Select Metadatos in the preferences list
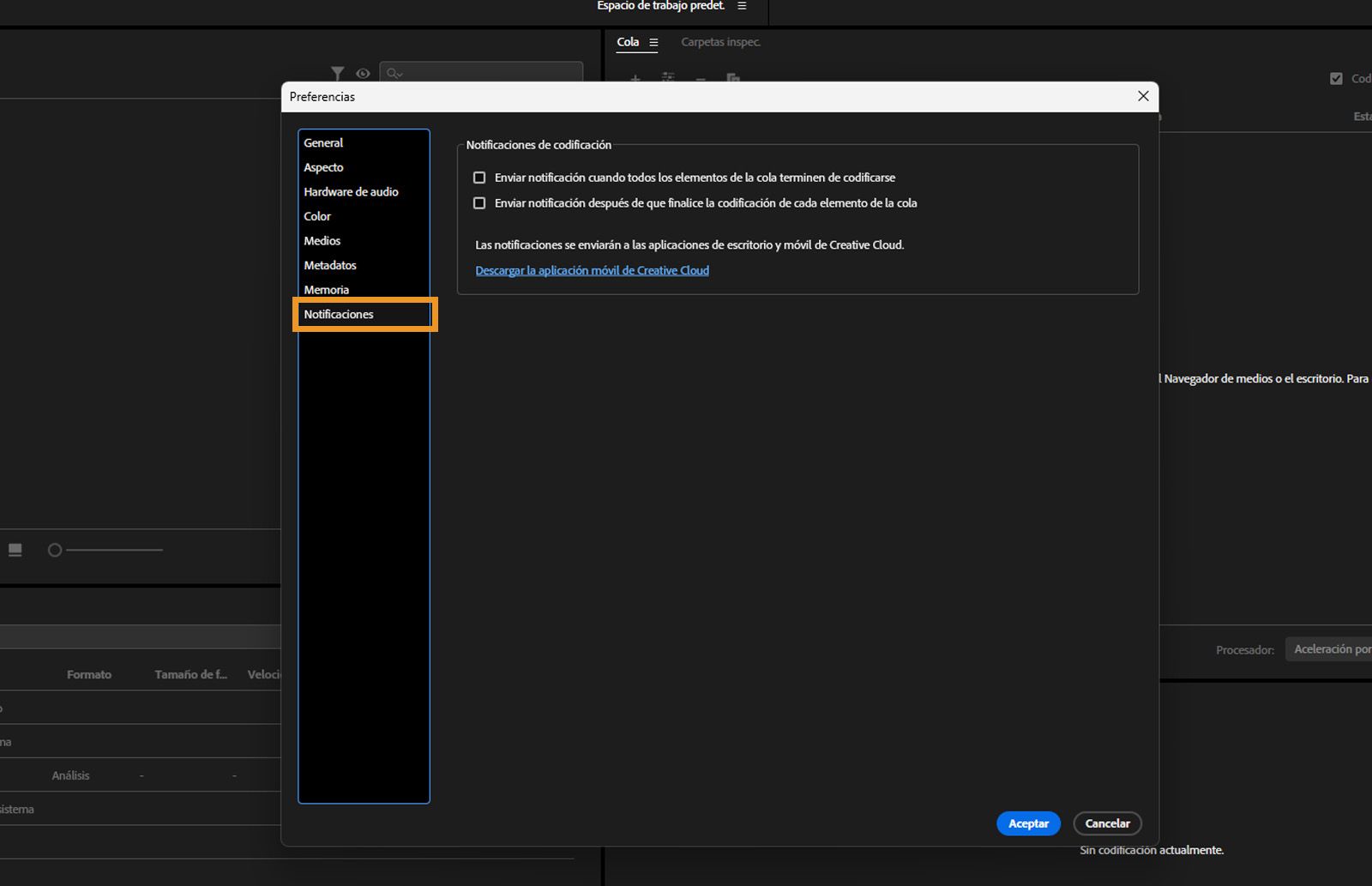This screenshot has width=1372, height=886. pos(330,265)
